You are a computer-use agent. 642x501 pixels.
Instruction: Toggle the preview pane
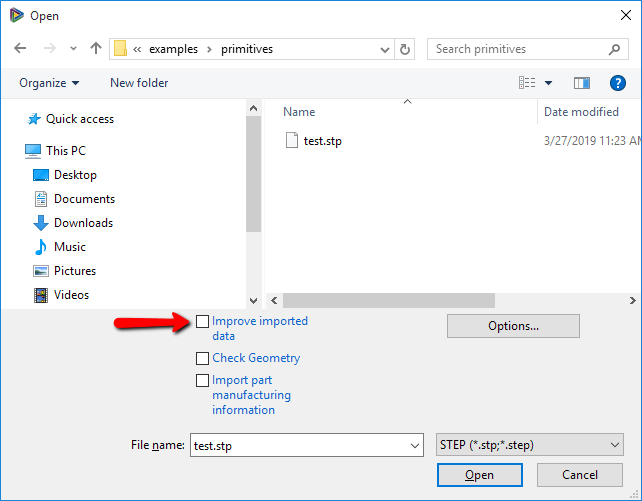[x=581, y=83]
